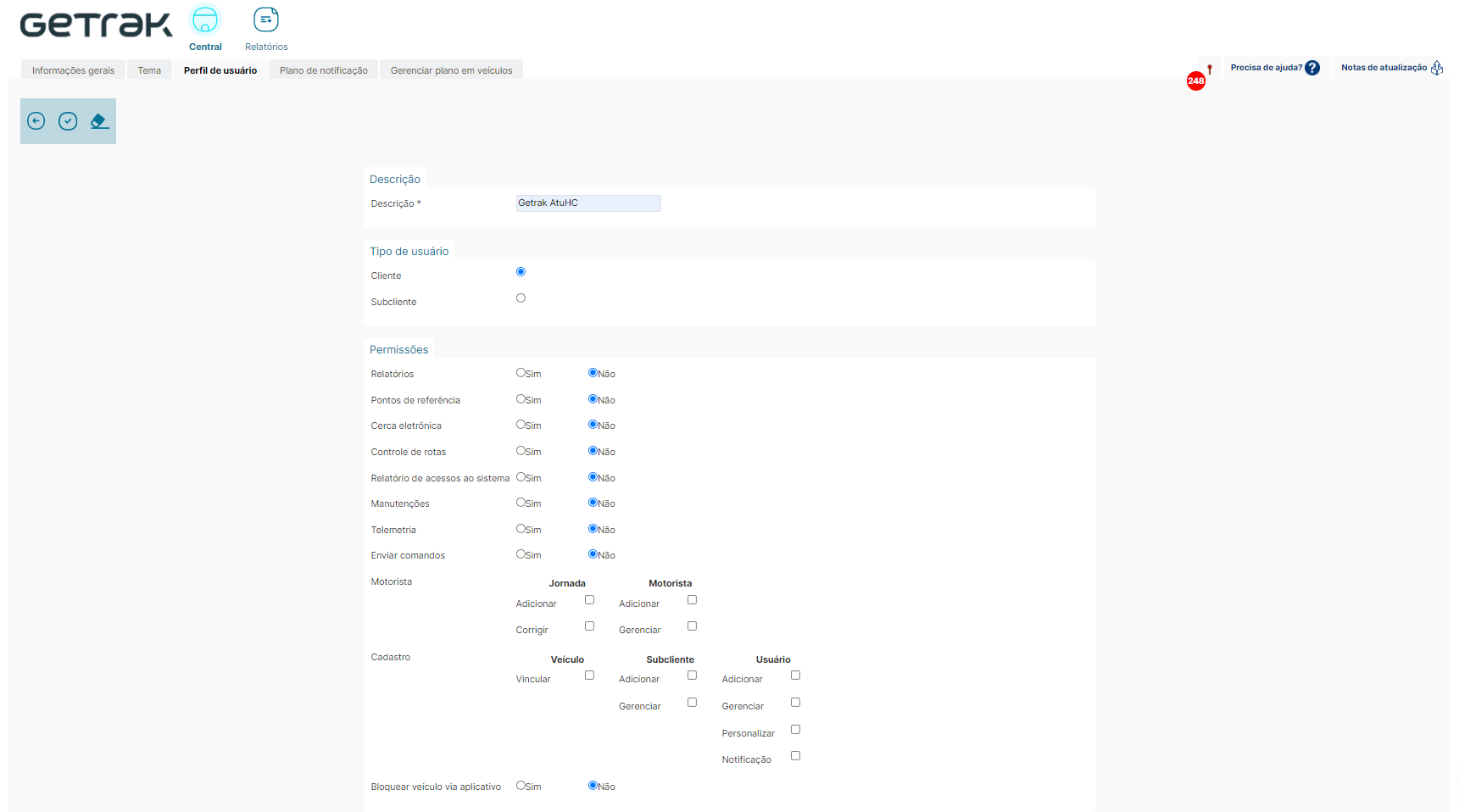
Task: Select the Cliente user type radio
Action: [521, 272]
